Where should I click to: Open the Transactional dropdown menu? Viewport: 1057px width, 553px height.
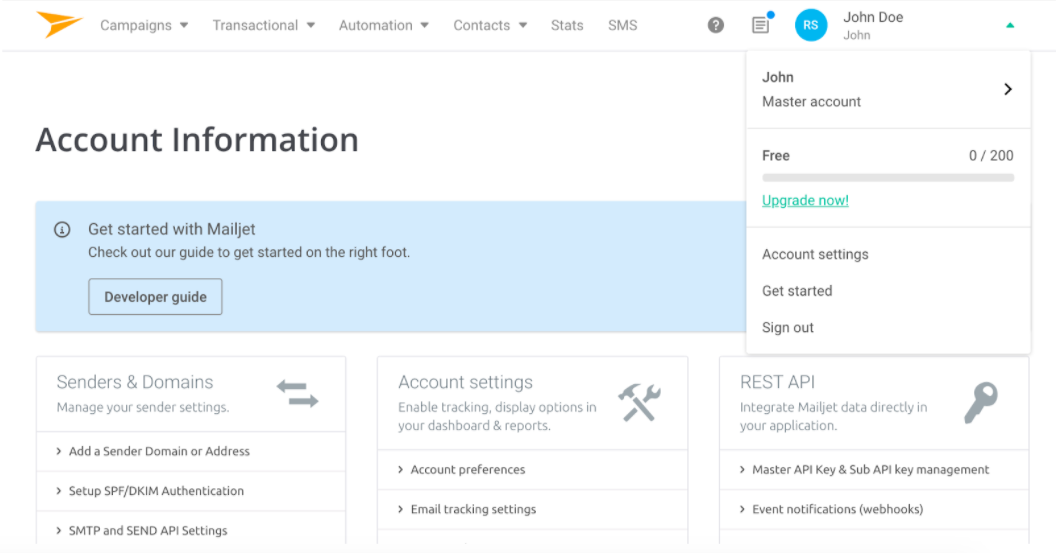point(263,25)
